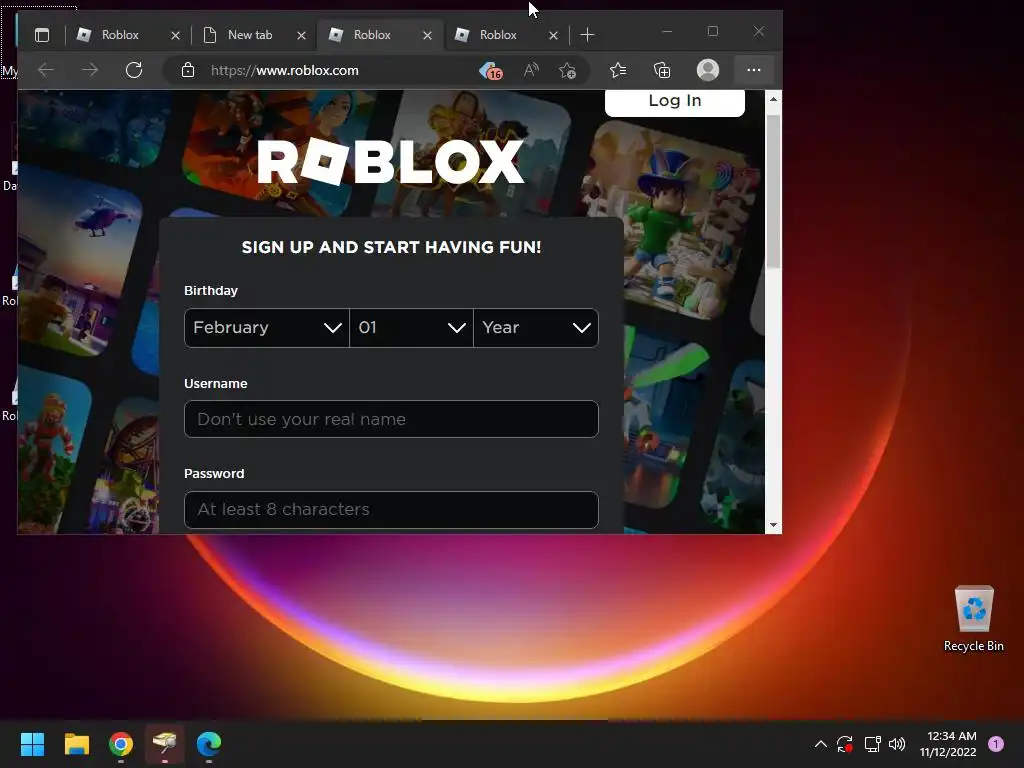Open the Favorites list icon
Viewport: 1024px width, 768px height.
pos(618,70)
